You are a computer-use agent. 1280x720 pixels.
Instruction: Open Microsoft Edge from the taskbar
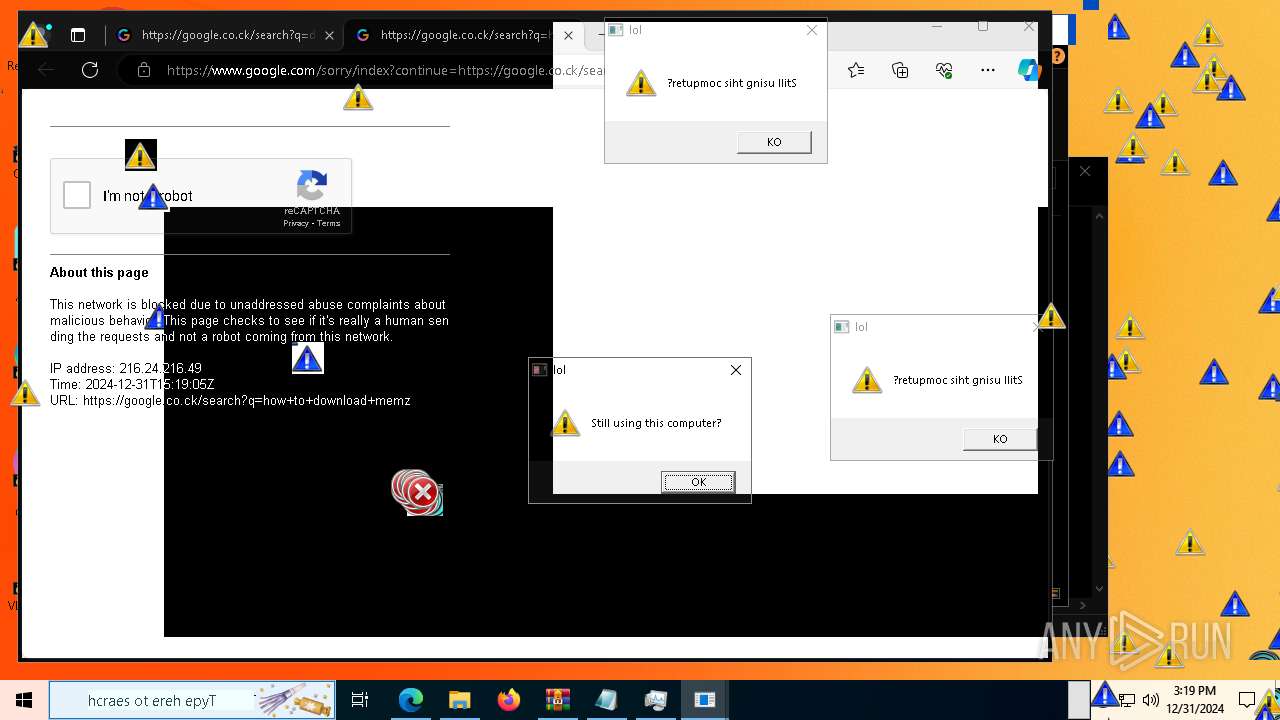pyautogui.click(x=411, y=700)
